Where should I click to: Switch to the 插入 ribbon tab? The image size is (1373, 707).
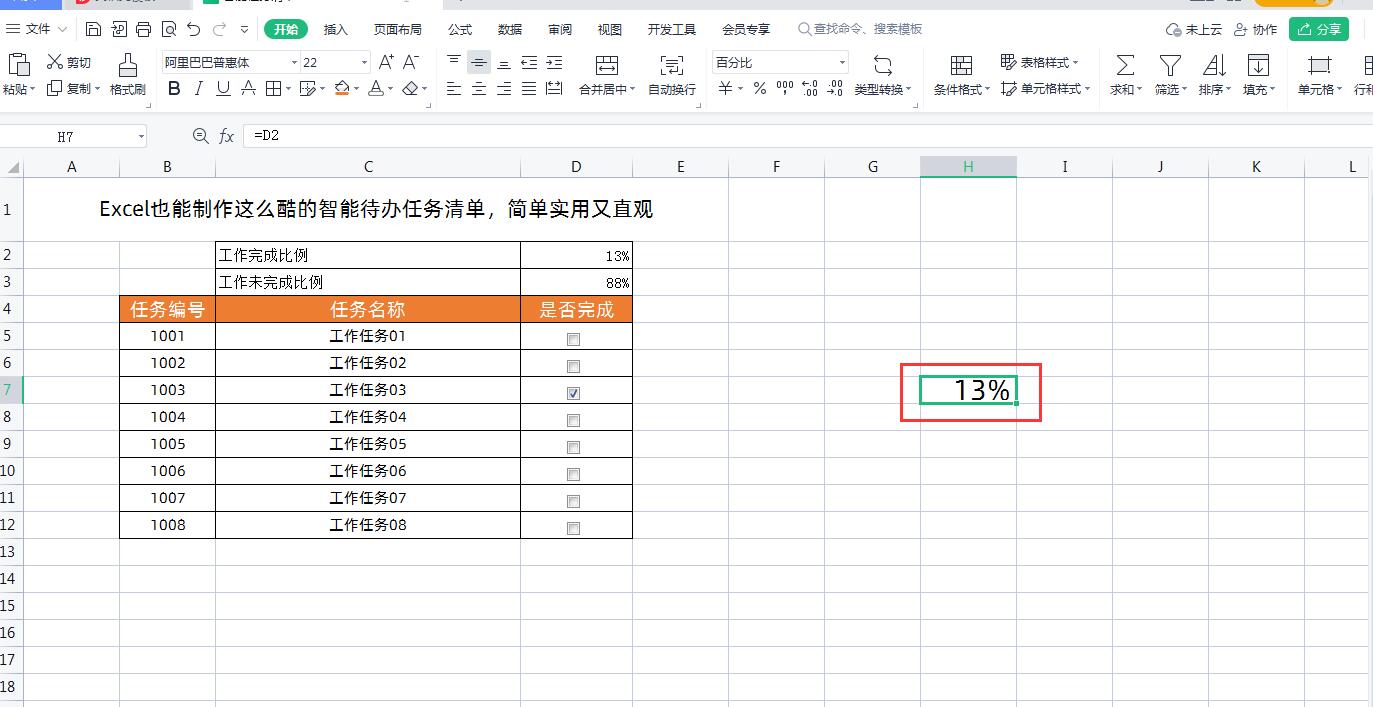click(335, 29)
